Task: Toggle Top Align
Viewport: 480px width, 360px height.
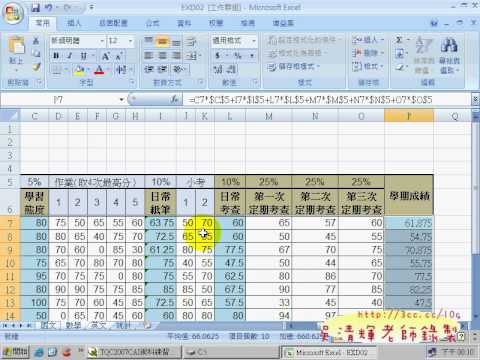Action: coord(148,41)
